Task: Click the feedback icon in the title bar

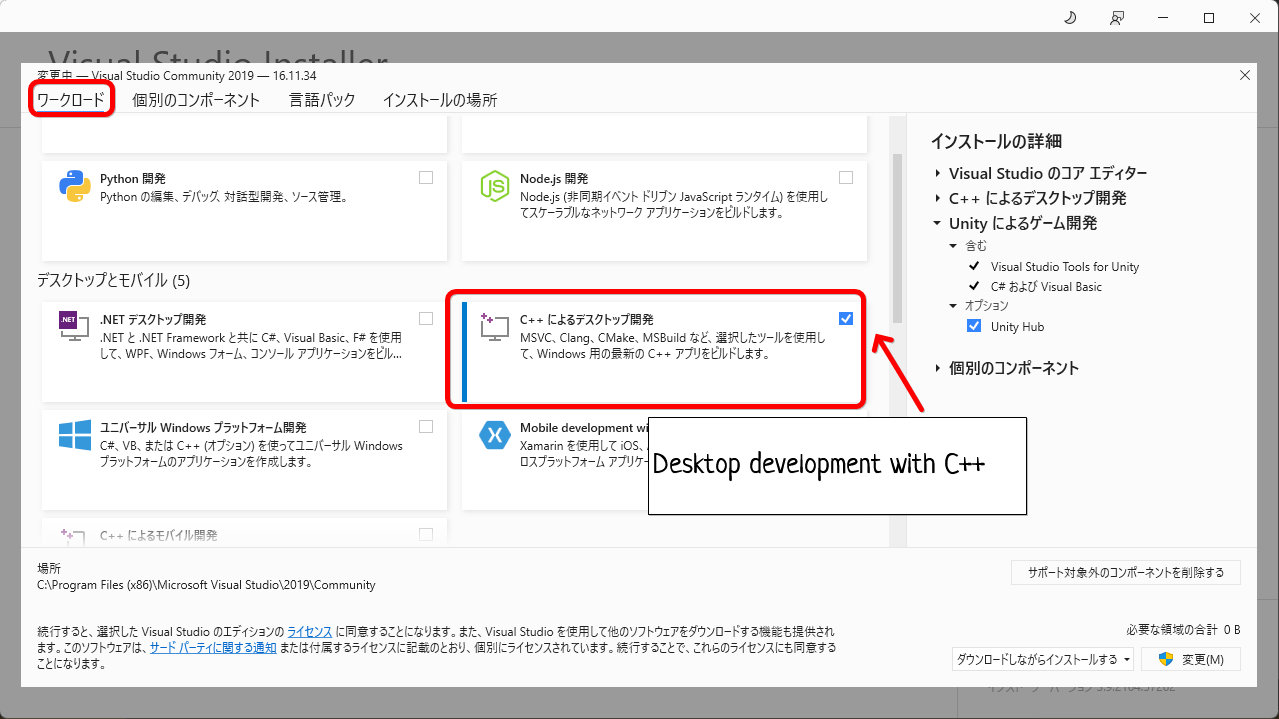Action: coord(1117,18)
